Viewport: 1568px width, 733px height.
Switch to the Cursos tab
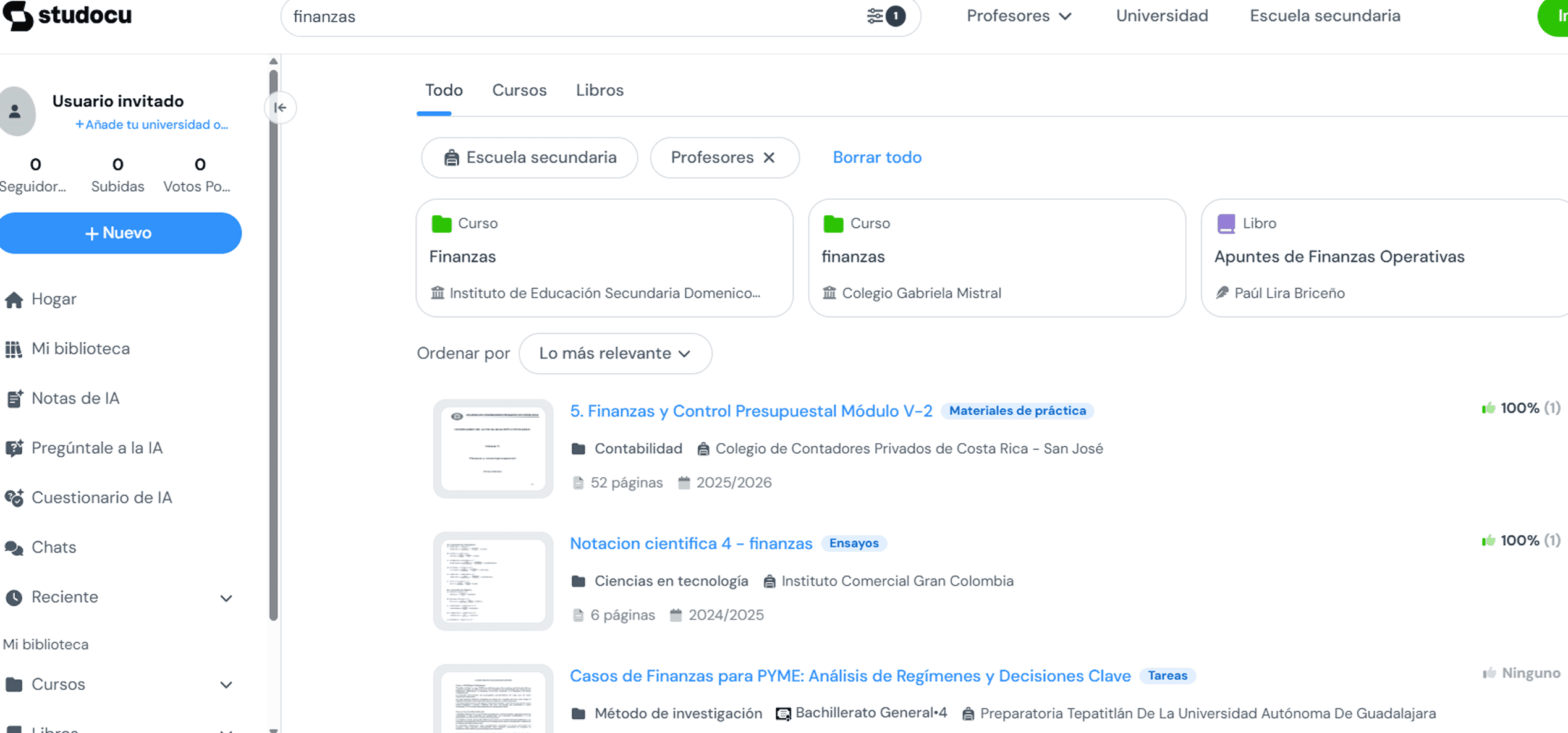(519, 90)
